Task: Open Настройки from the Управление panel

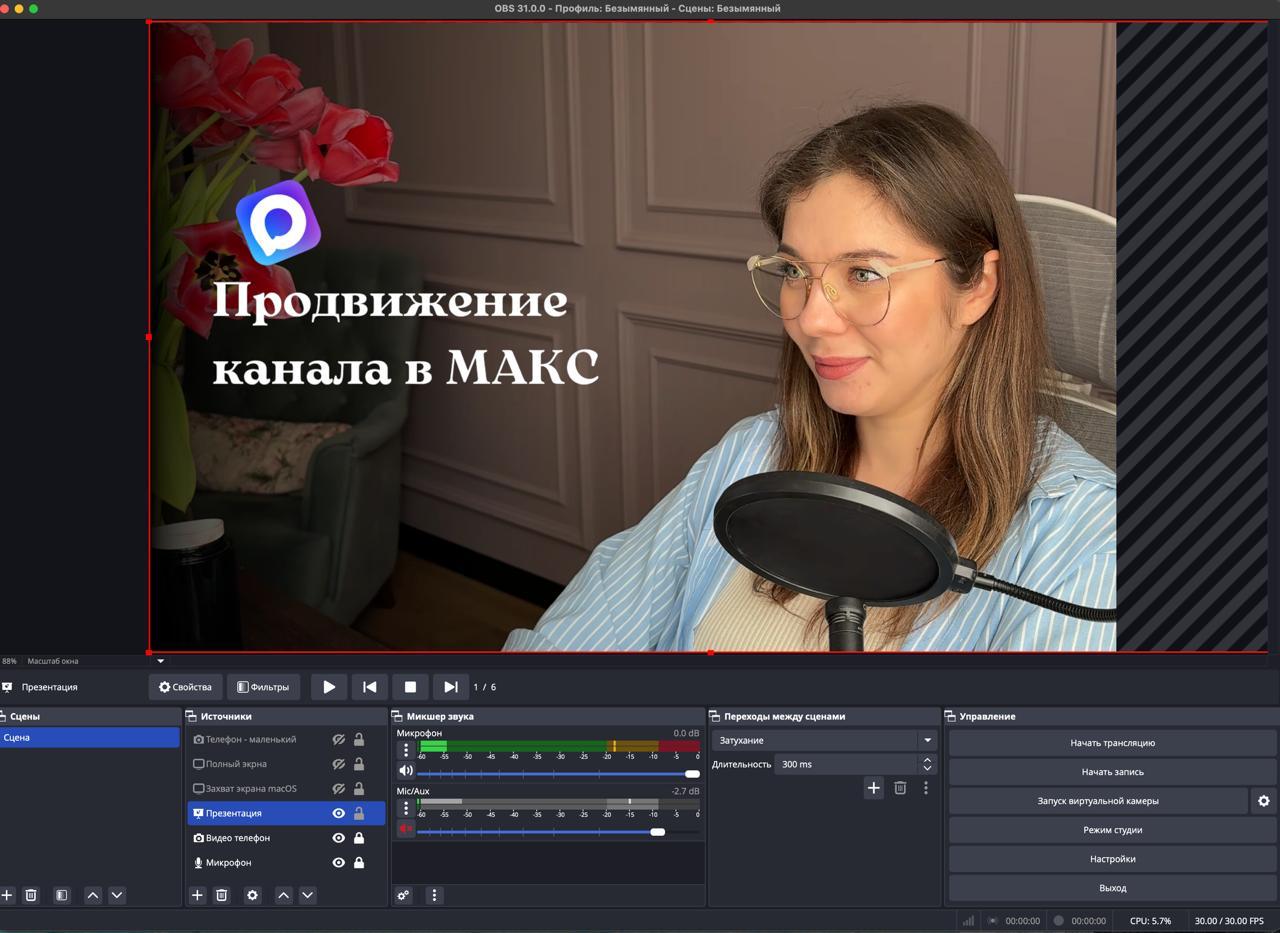Action: [1112, 858]
